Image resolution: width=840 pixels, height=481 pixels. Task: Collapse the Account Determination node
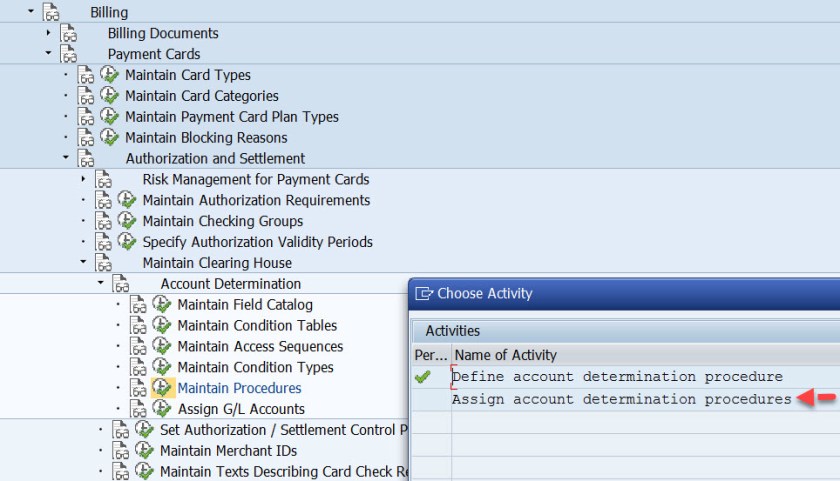coord(101,284)
